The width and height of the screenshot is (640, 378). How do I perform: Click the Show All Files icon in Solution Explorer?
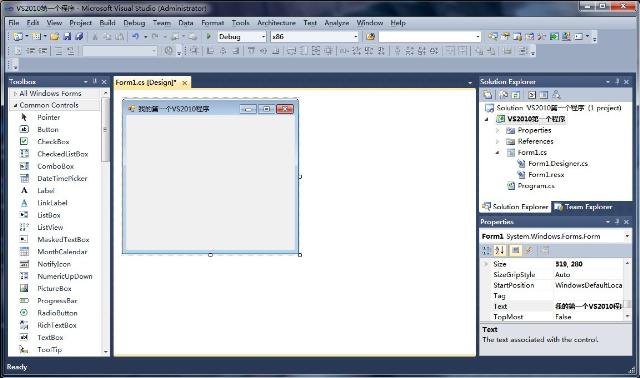pos(503,95)
